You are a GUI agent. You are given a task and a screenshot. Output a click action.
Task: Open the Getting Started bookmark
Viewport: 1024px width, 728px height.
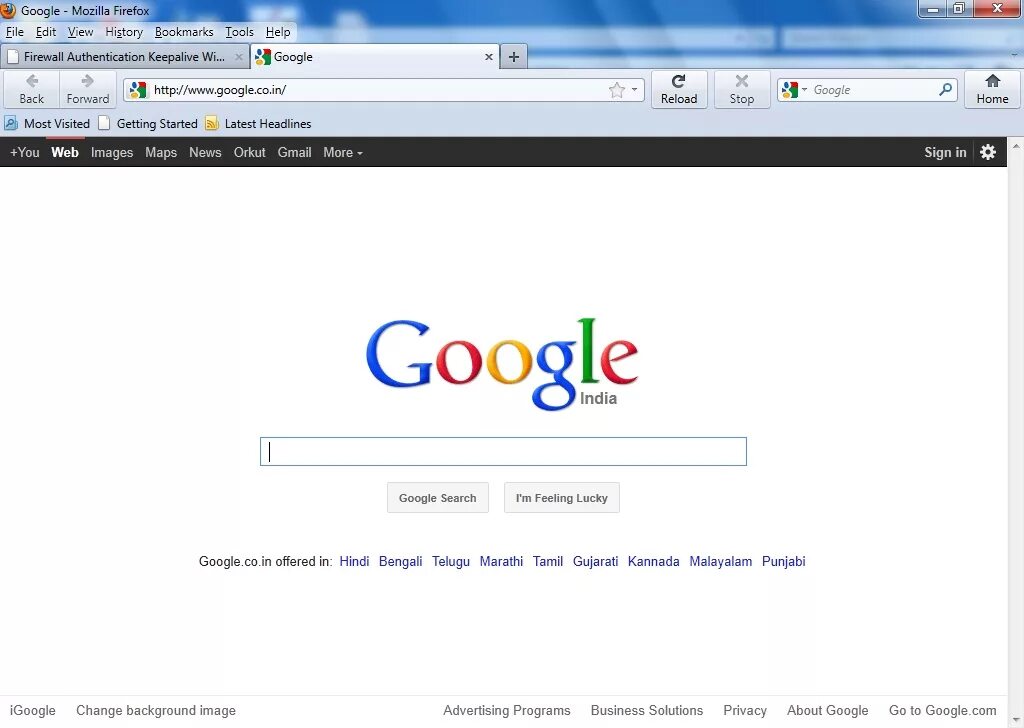click(x=148, y=123)
